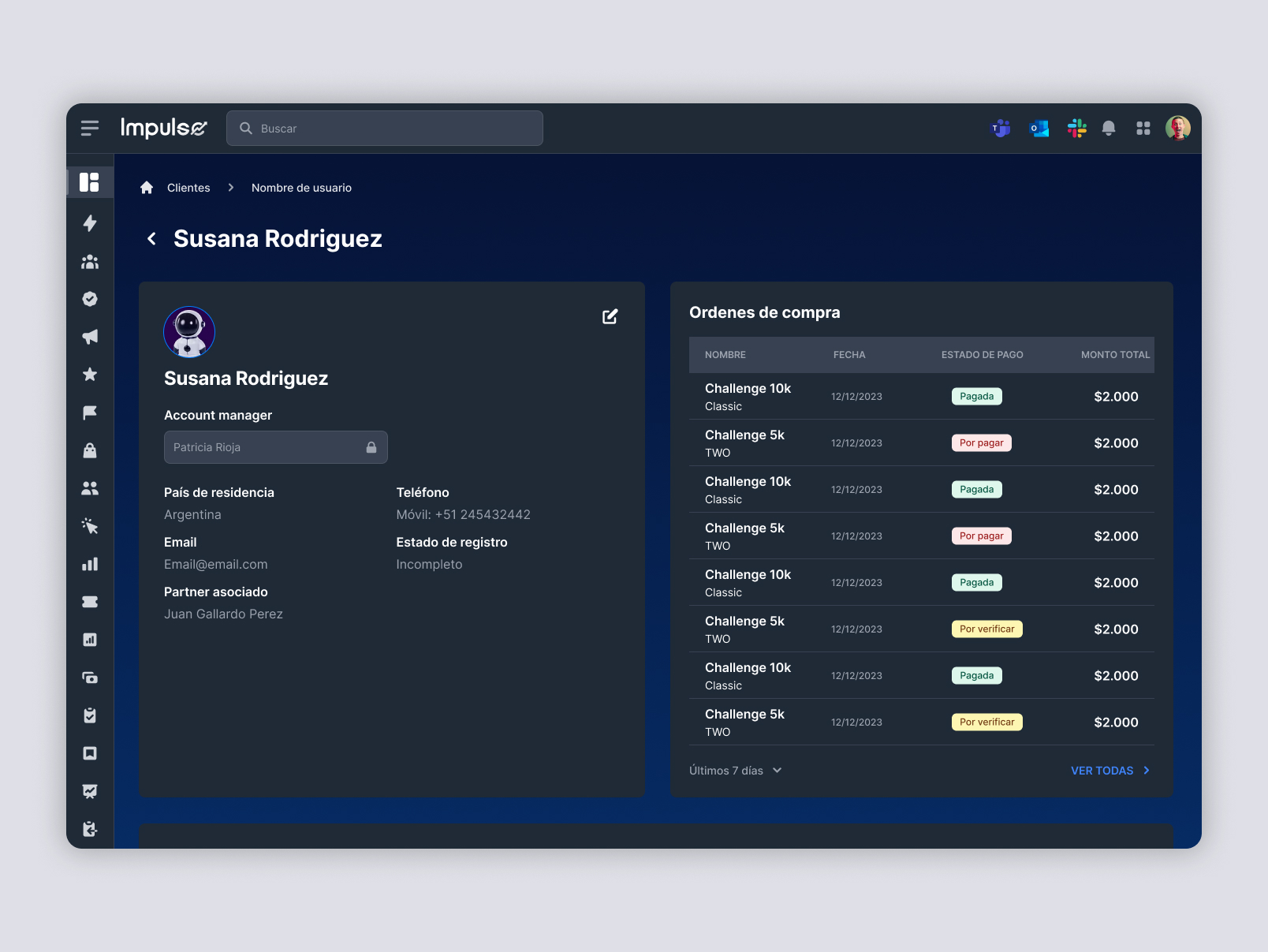The width and height of the screenshot is (1268, 952).
Task: Sort by MONTO TOTAL column header
Action: tap(1116, 355)
